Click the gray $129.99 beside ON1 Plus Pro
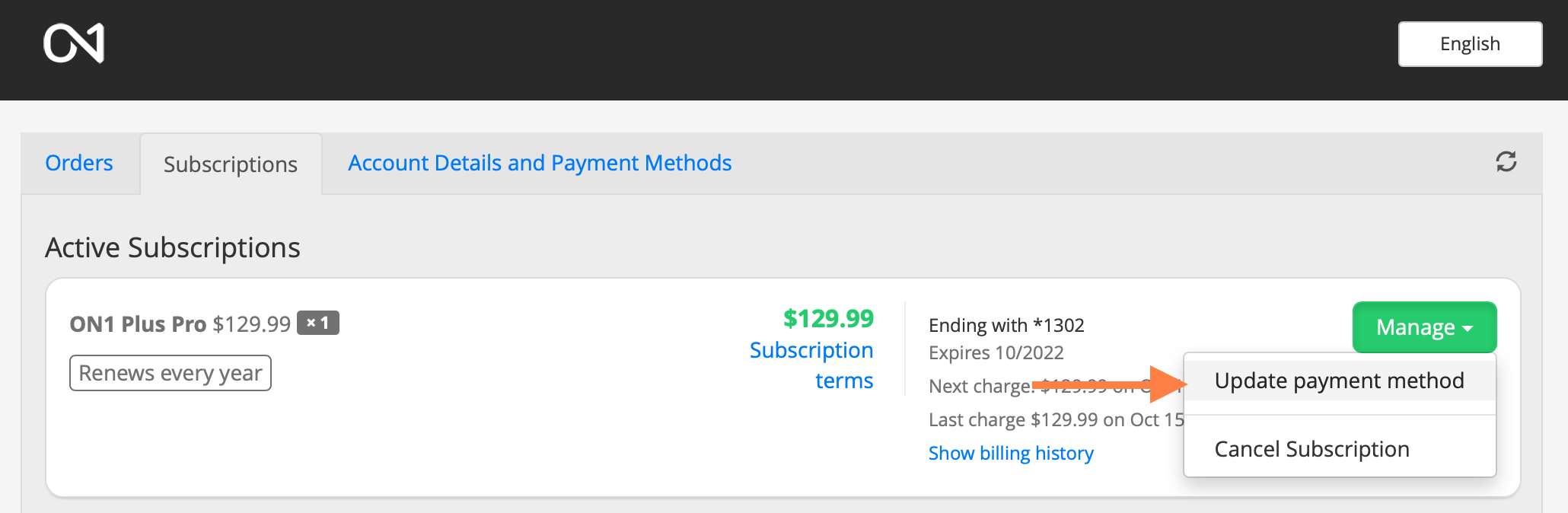The width and height of the screenshot is (1568, 513). tap(251, 324)
